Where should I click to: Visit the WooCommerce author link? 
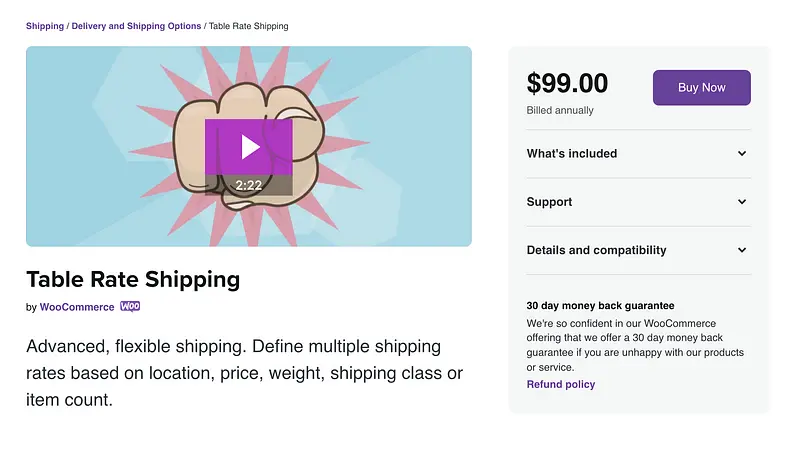(x=77, y=307)
